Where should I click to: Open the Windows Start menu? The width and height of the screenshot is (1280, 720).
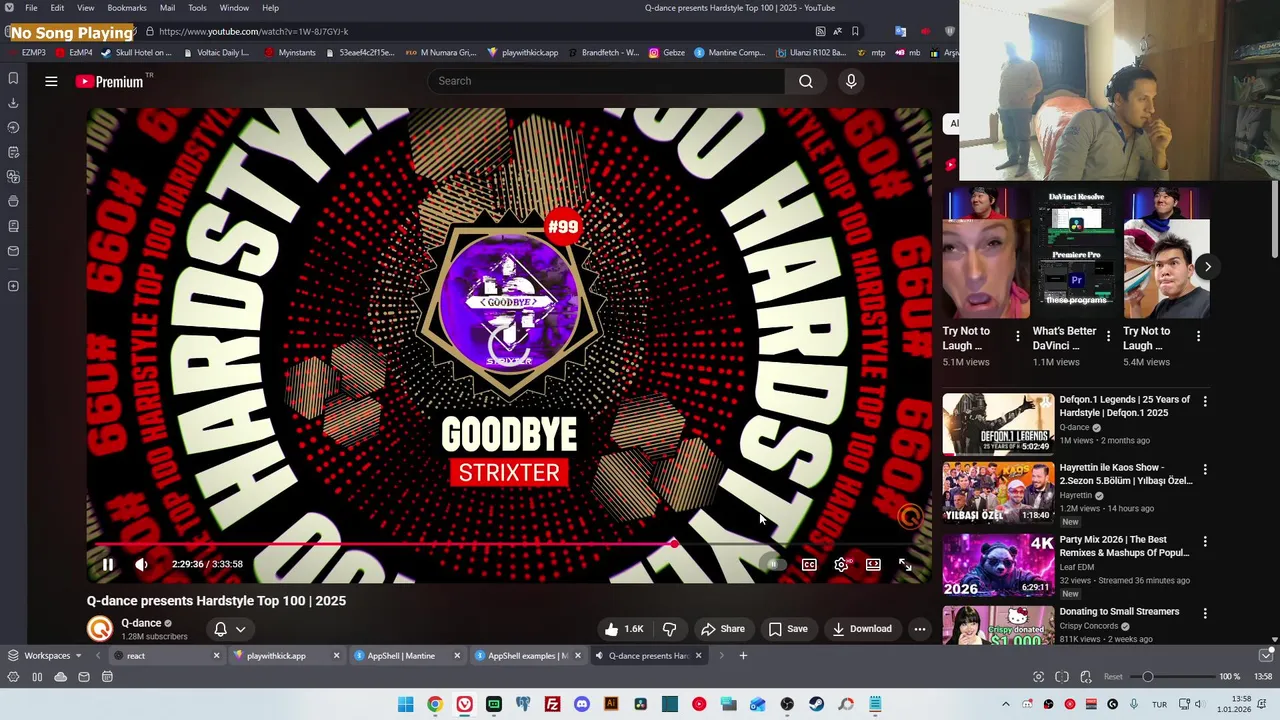(x=405, y=705)
